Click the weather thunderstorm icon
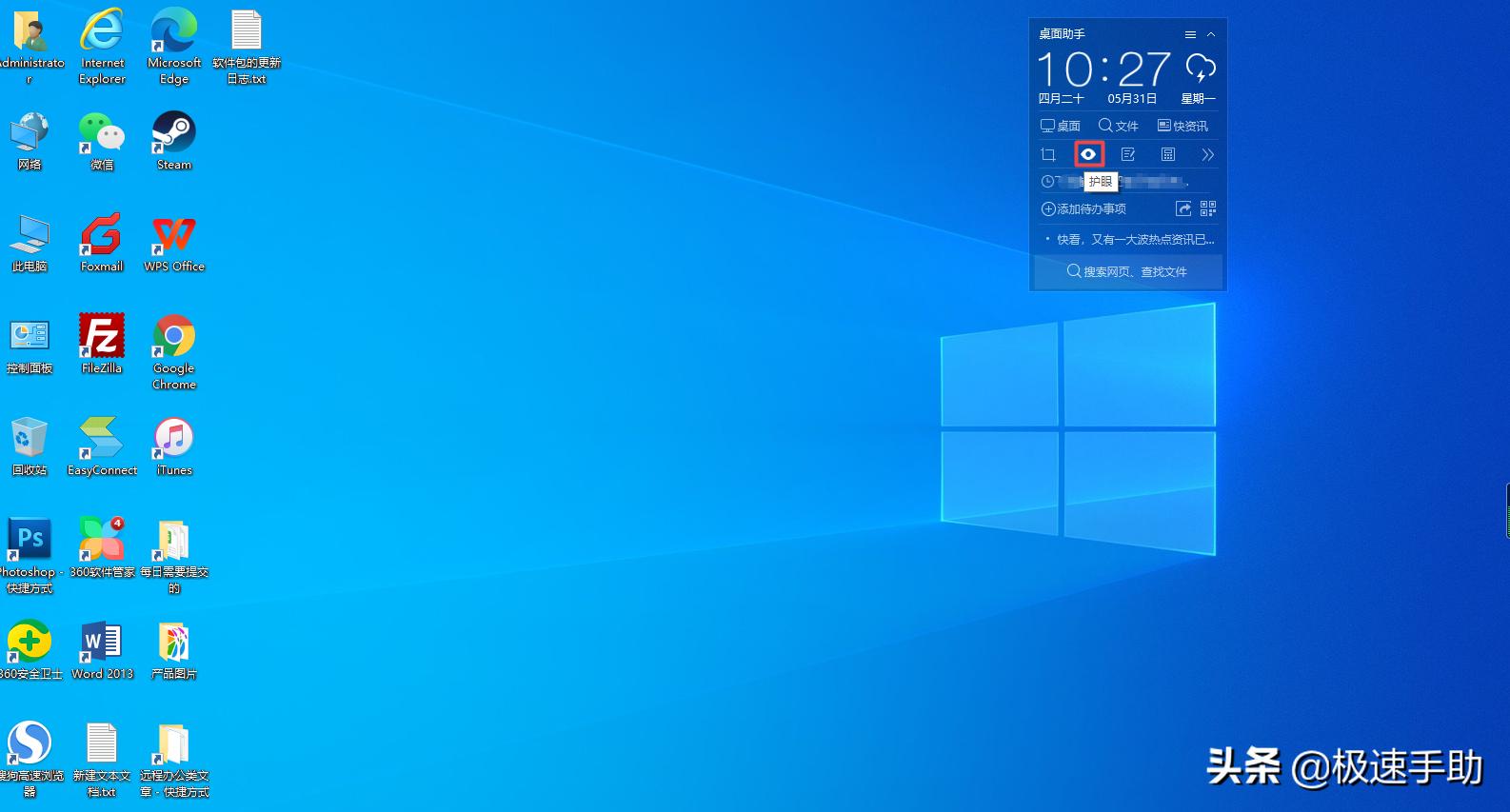This screenshot has height=812, width=1510. pos(1200,69)
